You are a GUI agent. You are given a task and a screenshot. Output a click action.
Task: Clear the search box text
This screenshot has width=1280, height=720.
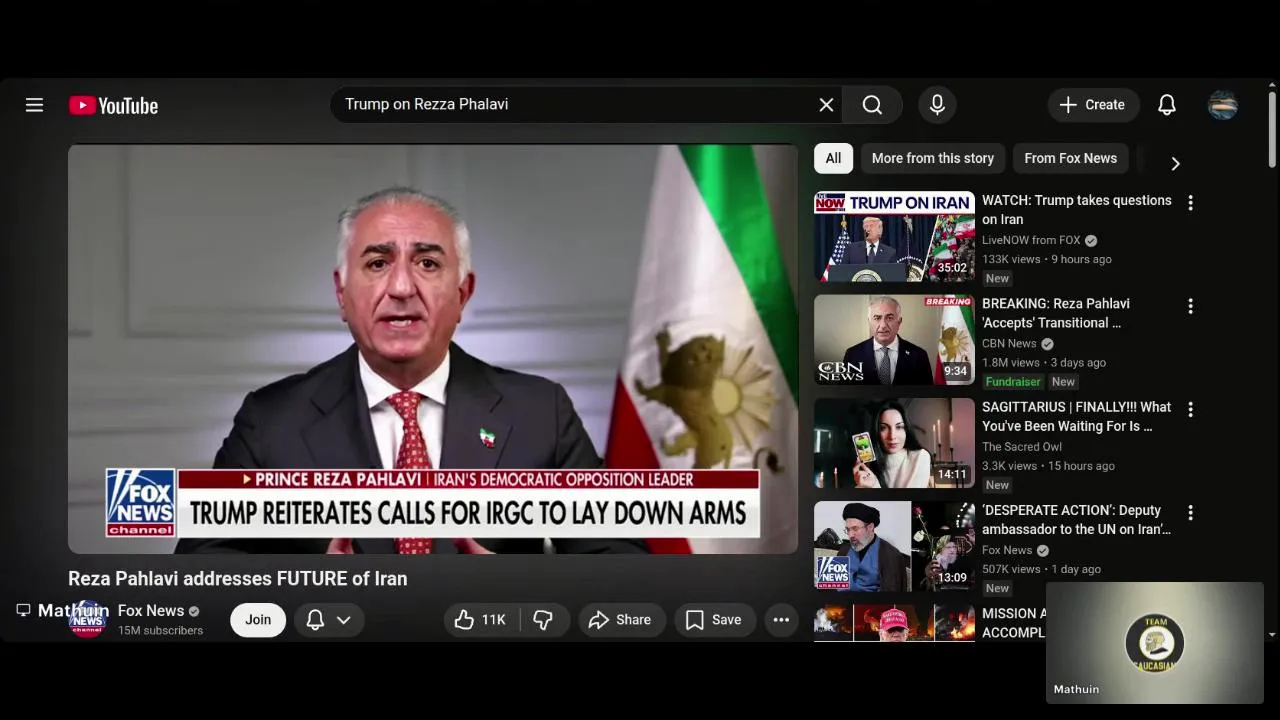pos(826,105)
